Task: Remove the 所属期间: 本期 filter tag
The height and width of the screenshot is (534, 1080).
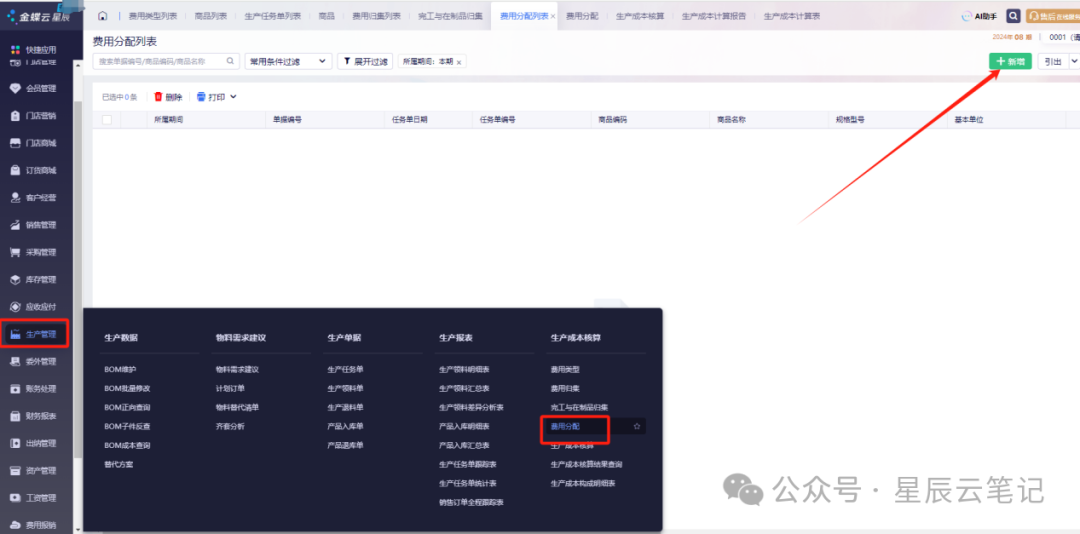Action: 459,62
